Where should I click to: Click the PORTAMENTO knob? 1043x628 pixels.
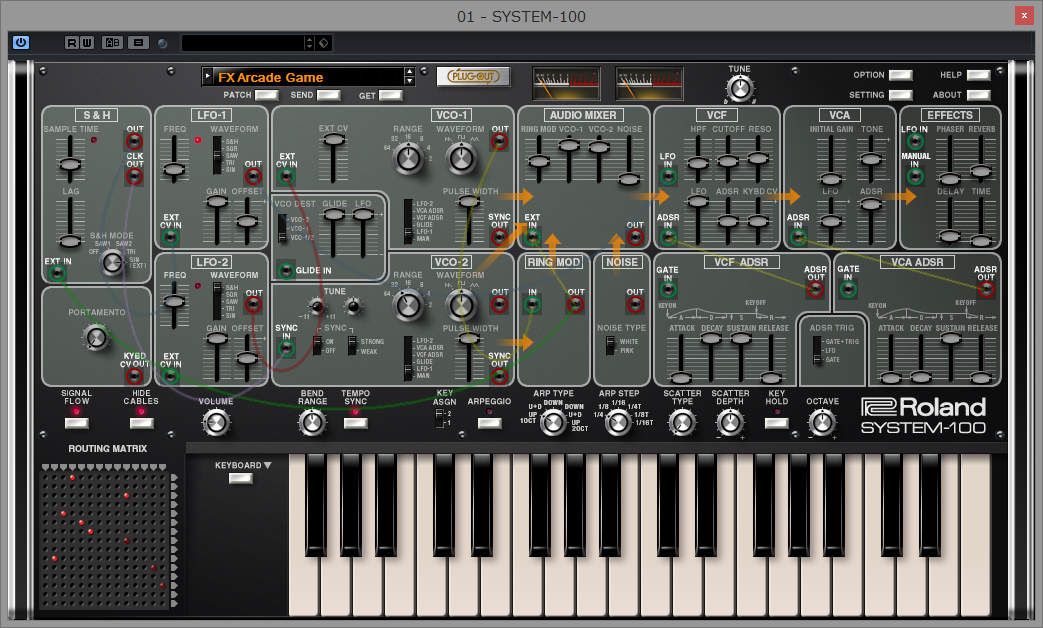96,338
